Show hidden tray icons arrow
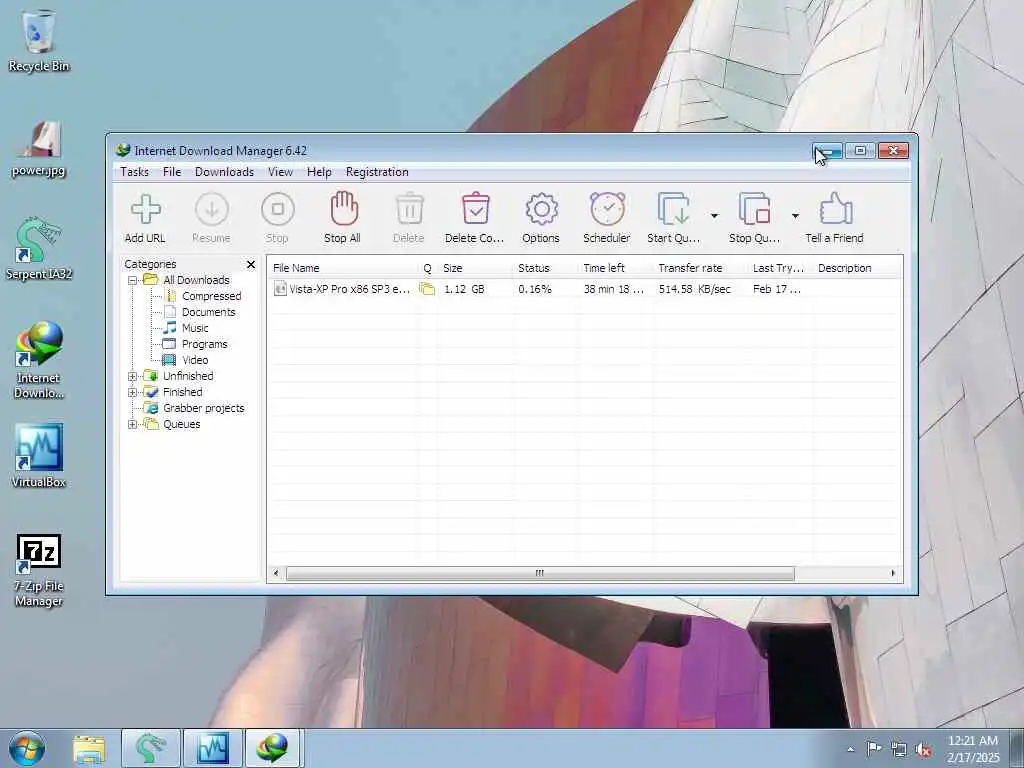Image resolution: width=1024 pixels, height=768 pixels. tap(850, 750)
